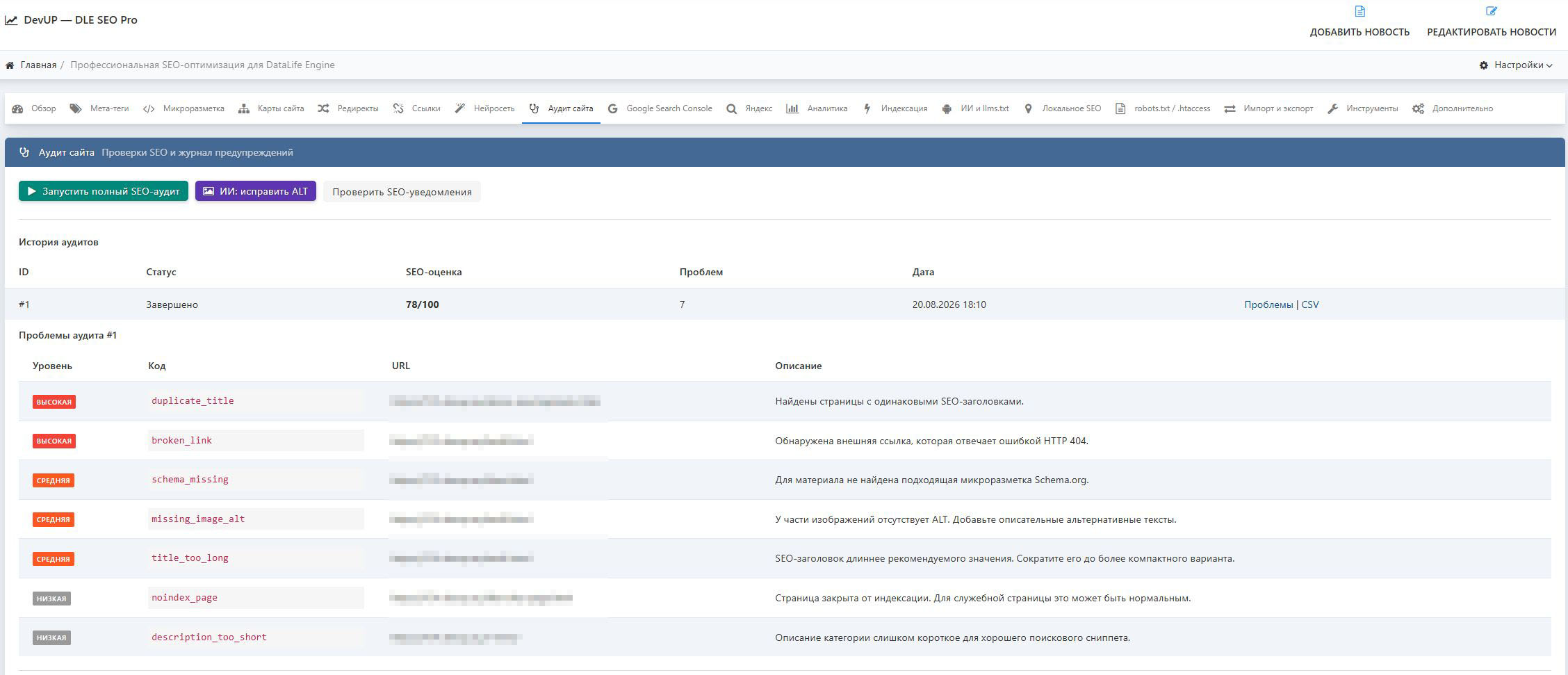Viewport: 1568px width, 675px height.
Task: Go to the Аналитика tab
Action: coord(817,109)
